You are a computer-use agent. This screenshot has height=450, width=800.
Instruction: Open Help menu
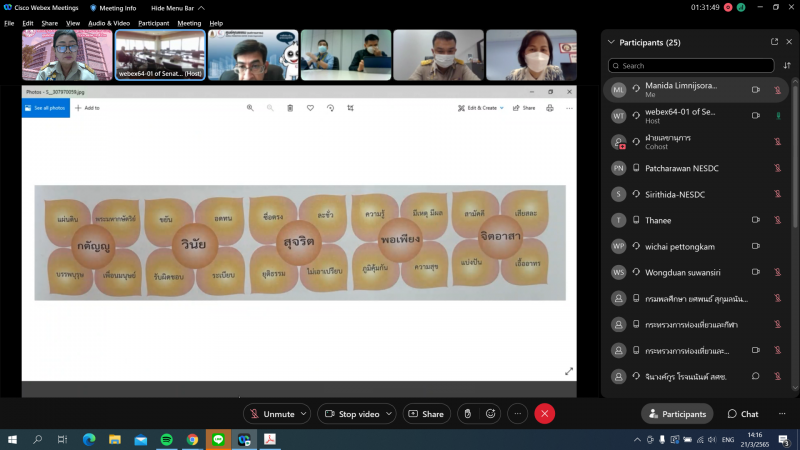[x=216, y=23]
